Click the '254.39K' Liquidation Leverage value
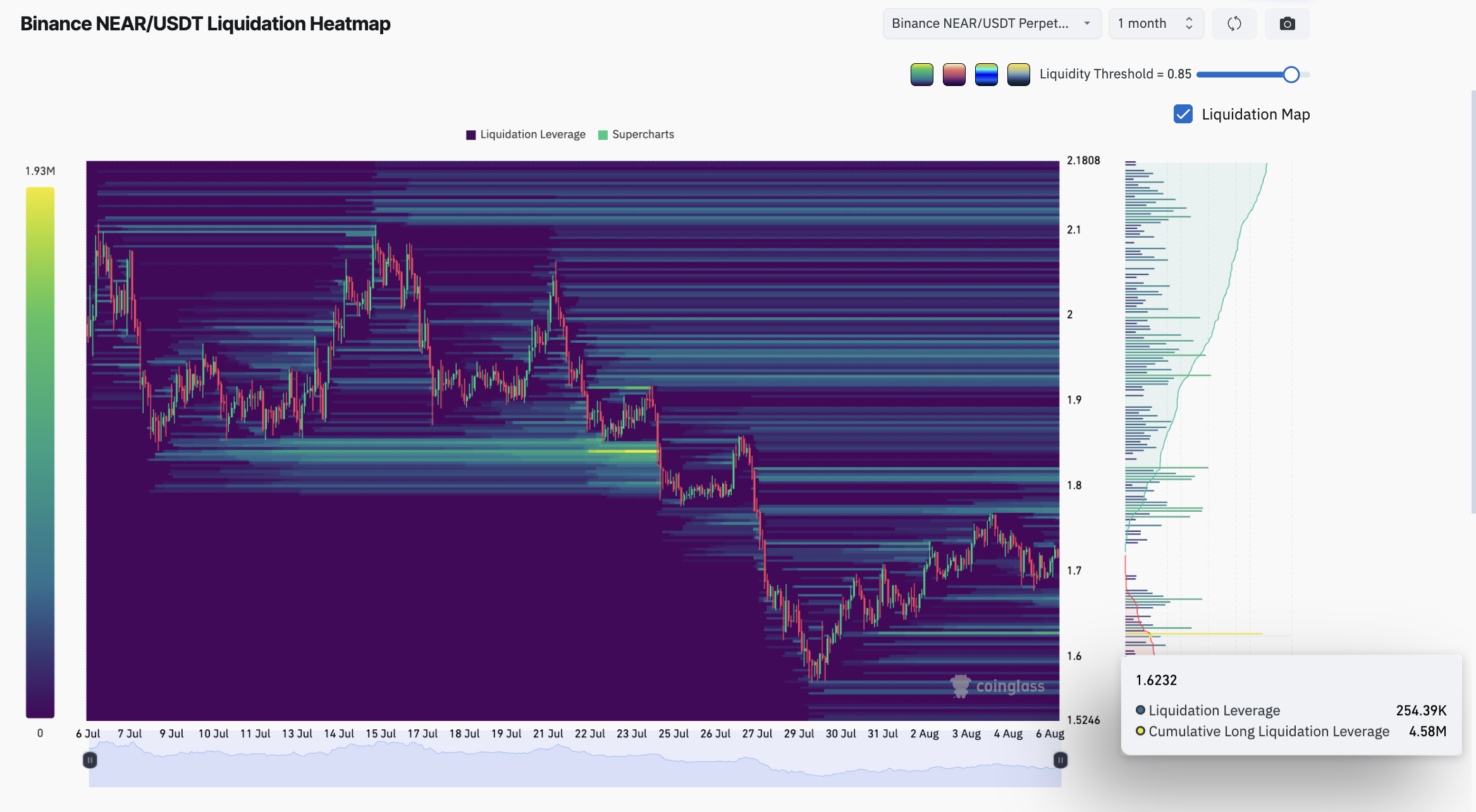 coord(1421,711)
